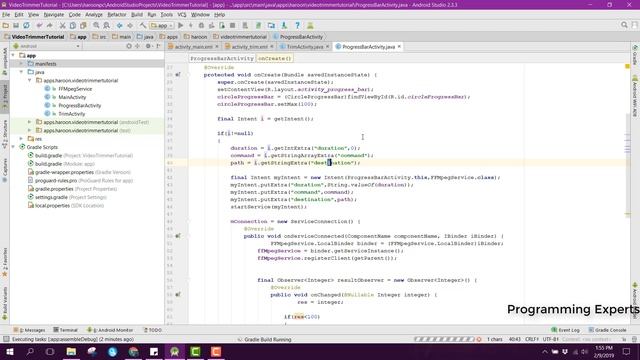Switch to the activity_main.xml editor tab

click(x=193, y=47)
